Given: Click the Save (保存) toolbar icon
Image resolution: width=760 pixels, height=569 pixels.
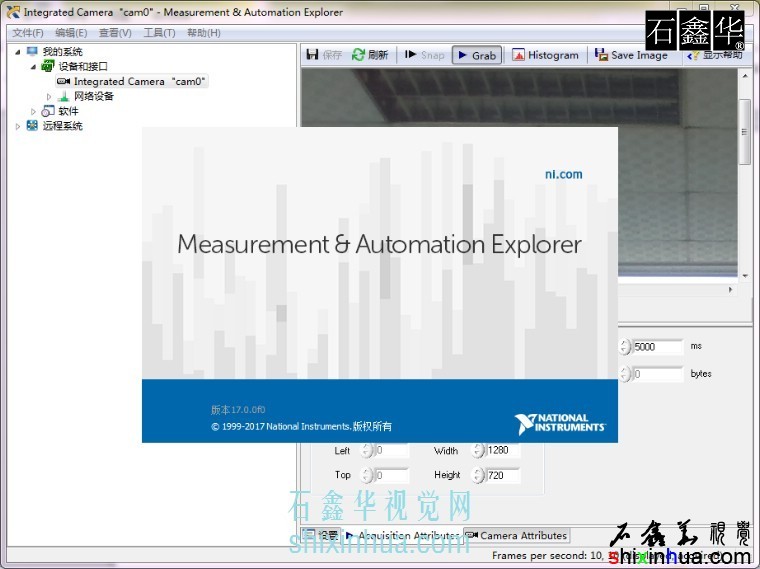Looking at the screenshot, I should pos(313,55).
